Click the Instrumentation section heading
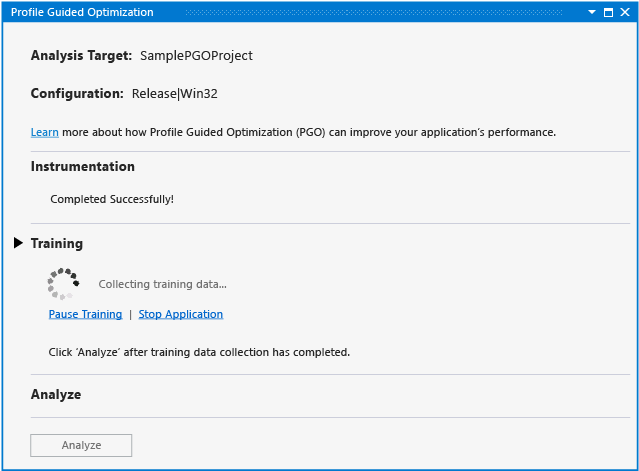The width and height of the screenshot is (639, 471). point(82,167)
